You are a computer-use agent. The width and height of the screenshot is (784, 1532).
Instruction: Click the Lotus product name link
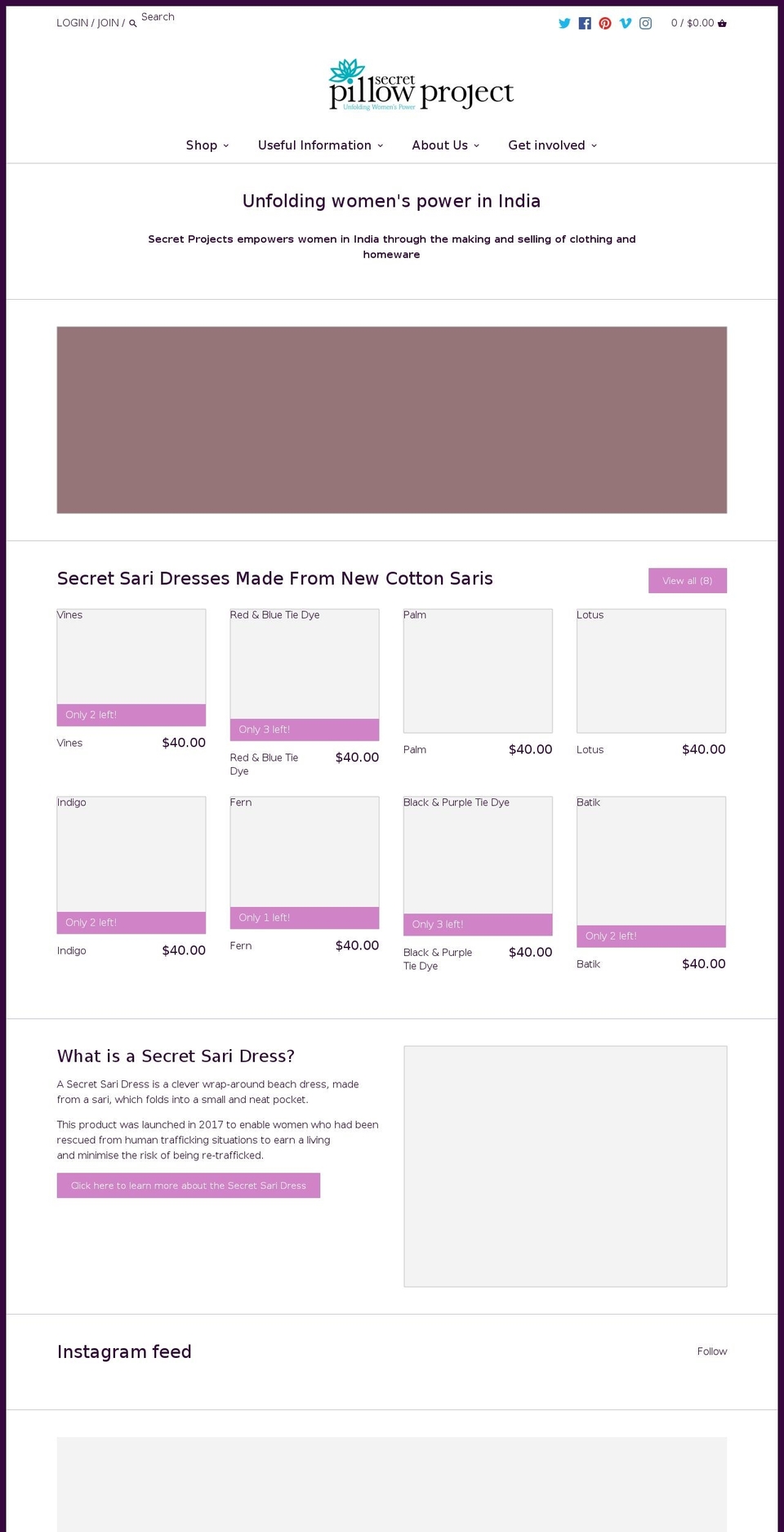(590, 749)
